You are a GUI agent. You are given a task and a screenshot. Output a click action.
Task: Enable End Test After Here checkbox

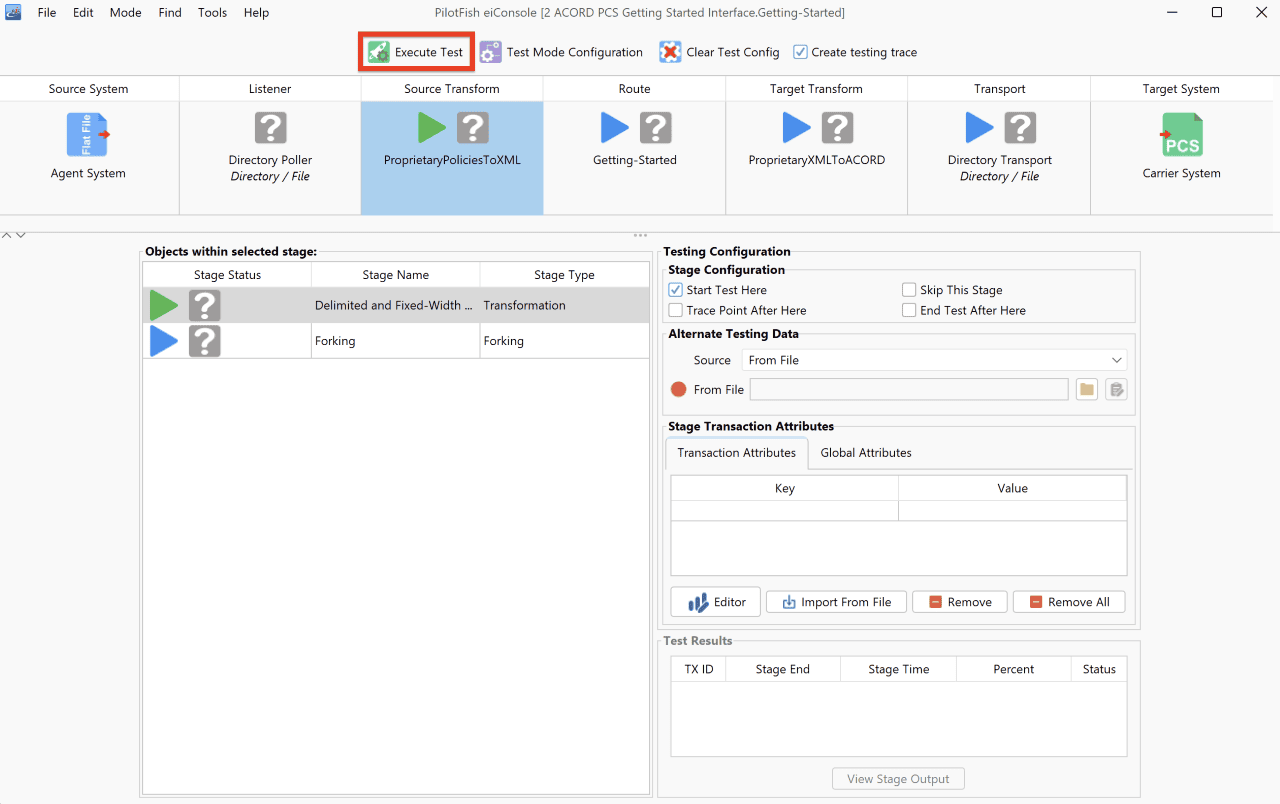click(x=909, y=310)
